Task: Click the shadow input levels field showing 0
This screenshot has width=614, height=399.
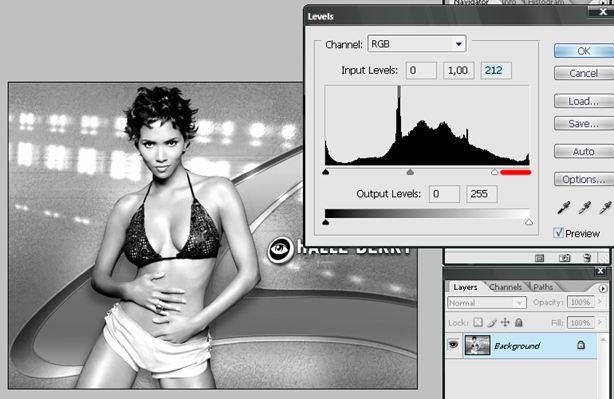Action: [421, 70]
